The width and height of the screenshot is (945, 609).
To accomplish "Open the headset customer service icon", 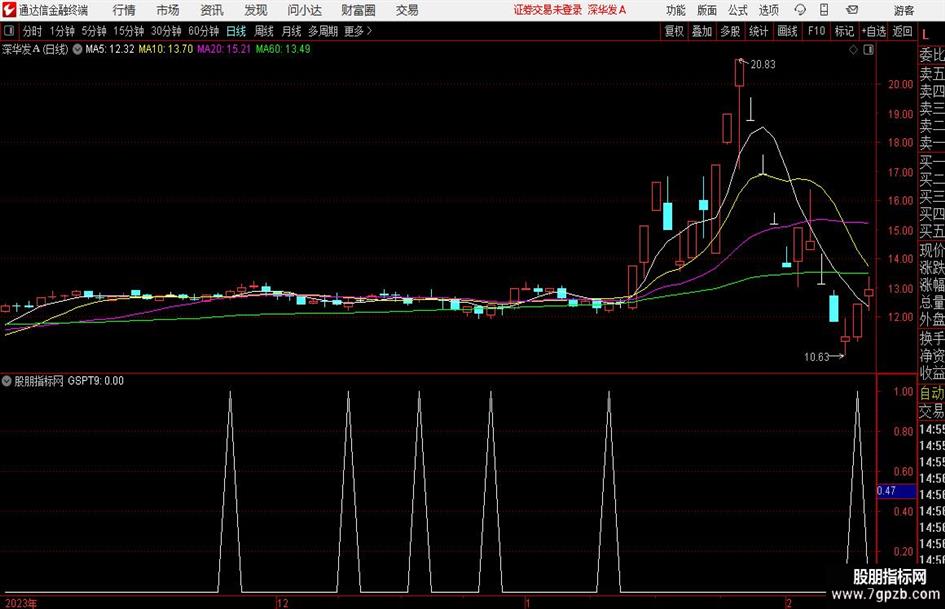I will point(800,10).
